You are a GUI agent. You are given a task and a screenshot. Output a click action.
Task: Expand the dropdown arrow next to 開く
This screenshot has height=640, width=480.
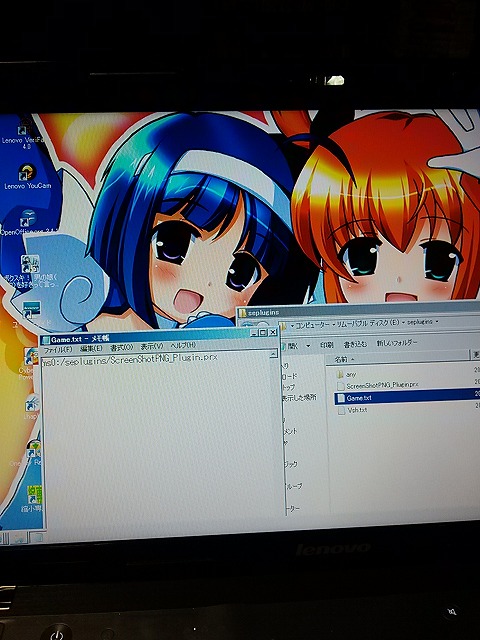tap(308, 346)
